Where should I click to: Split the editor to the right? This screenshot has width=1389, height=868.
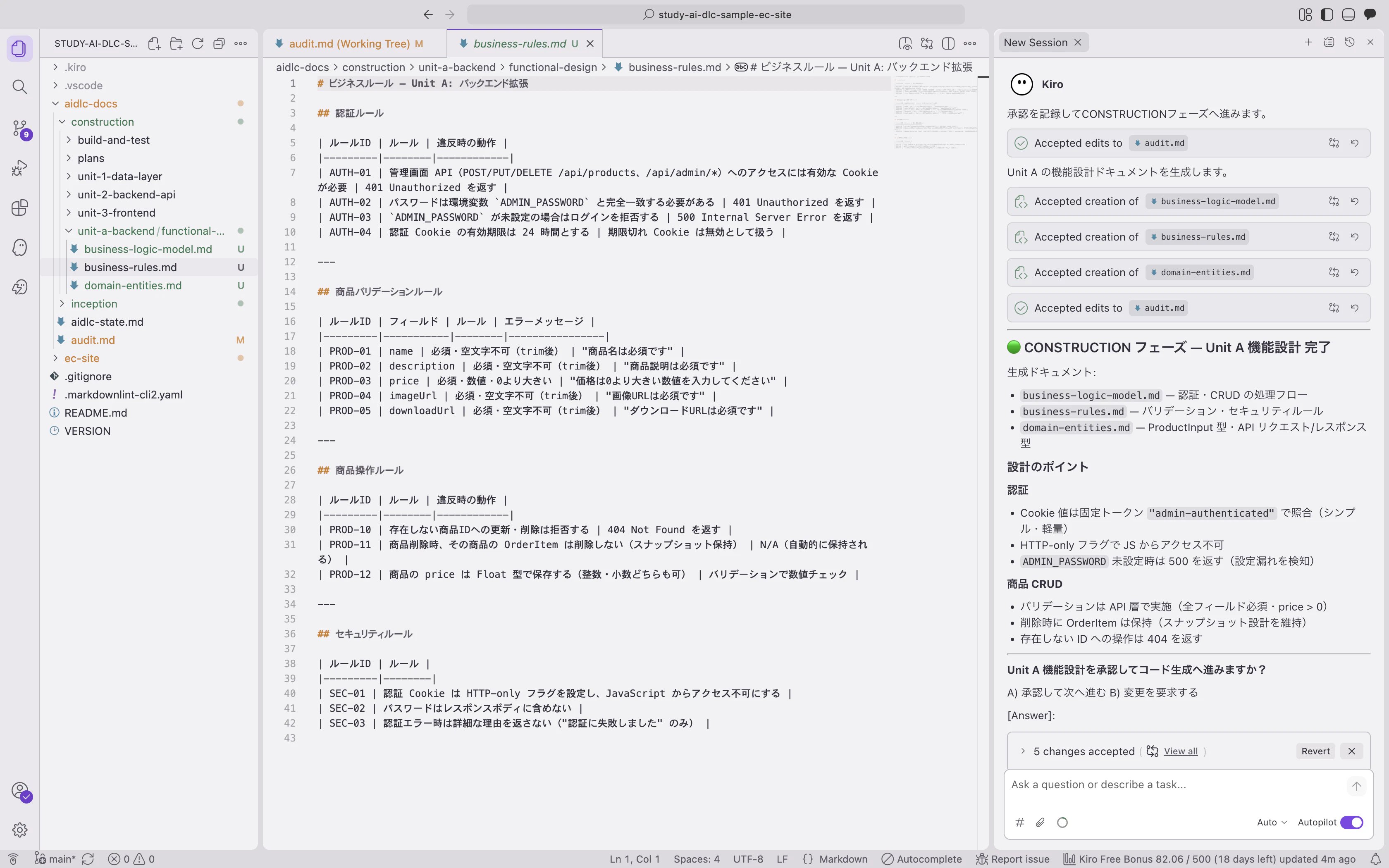pyautogui.click(x=948, y=44)
